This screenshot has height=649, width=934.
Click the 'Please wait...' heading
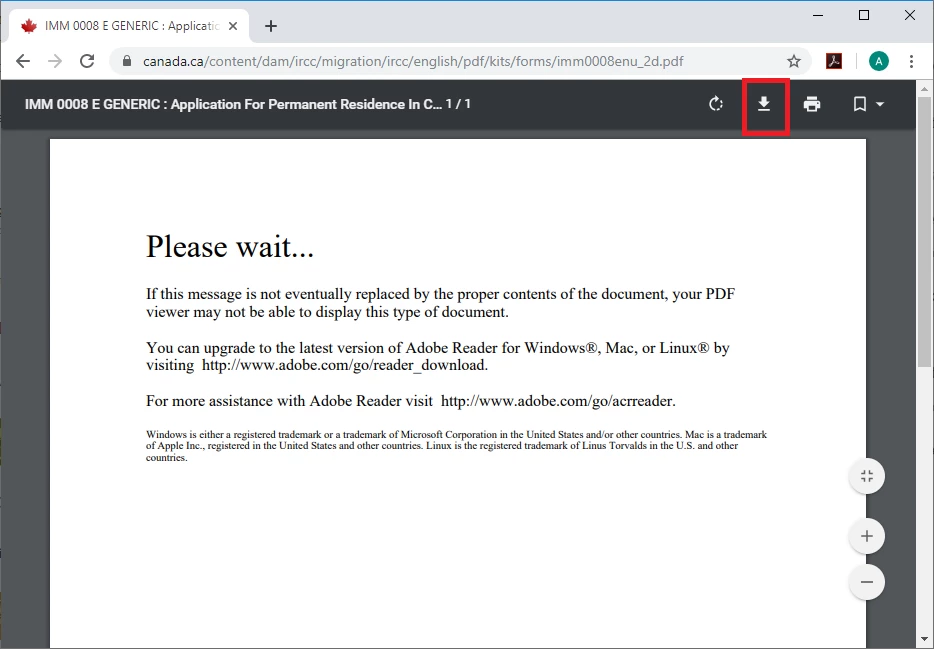(230, 247)
